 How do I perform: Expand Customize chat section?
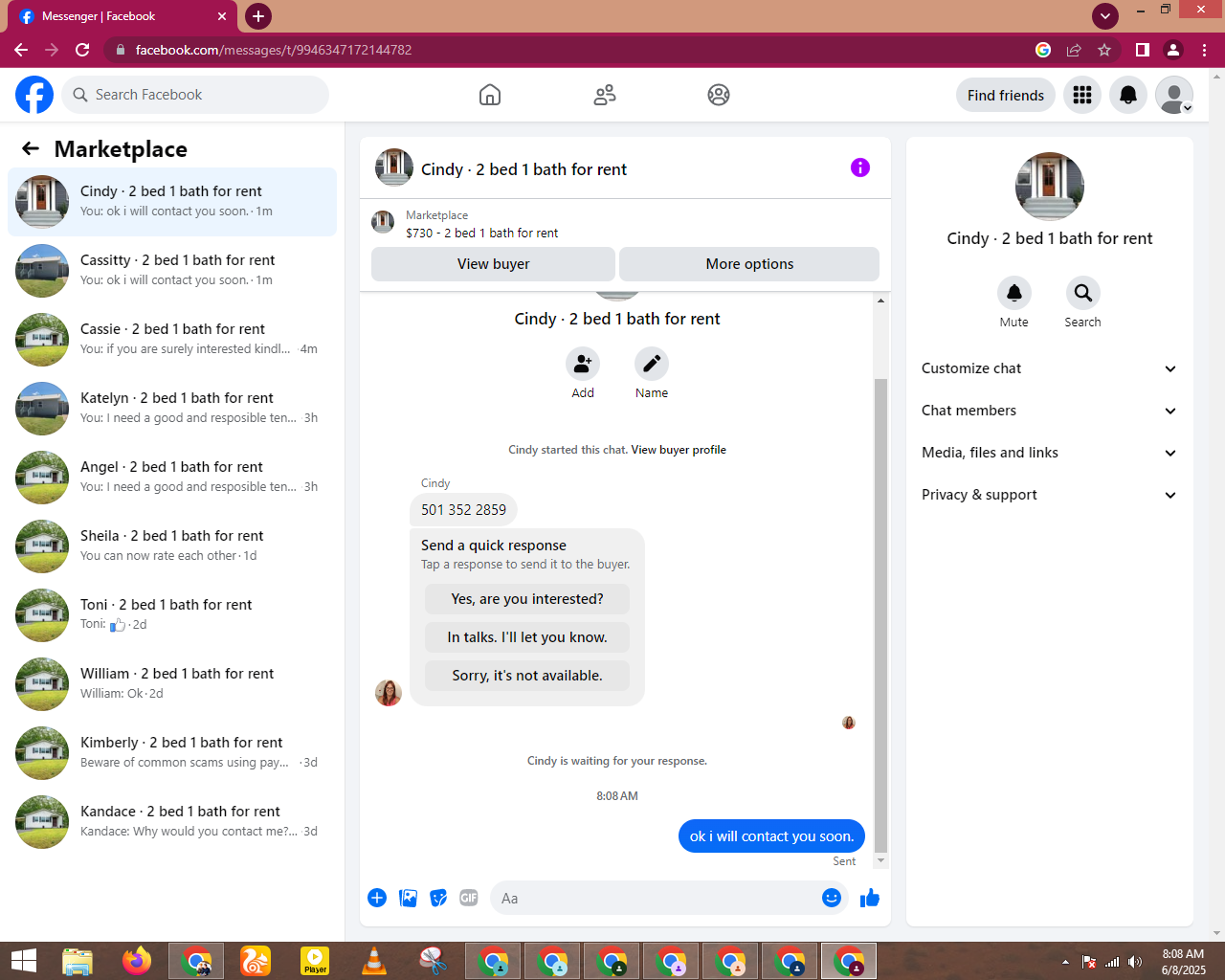(x=1050, y=368)
